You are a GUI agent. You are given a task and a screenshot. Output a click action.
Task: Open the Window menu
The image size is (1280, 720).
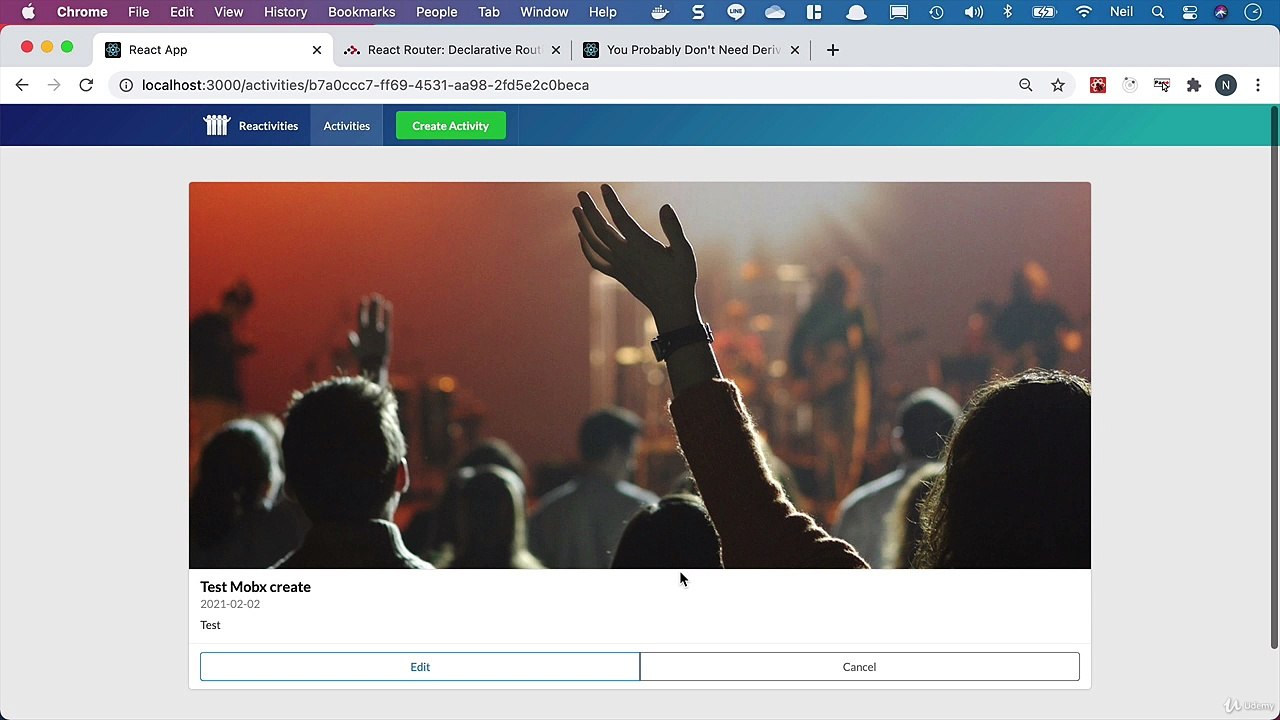pos(545,12)
